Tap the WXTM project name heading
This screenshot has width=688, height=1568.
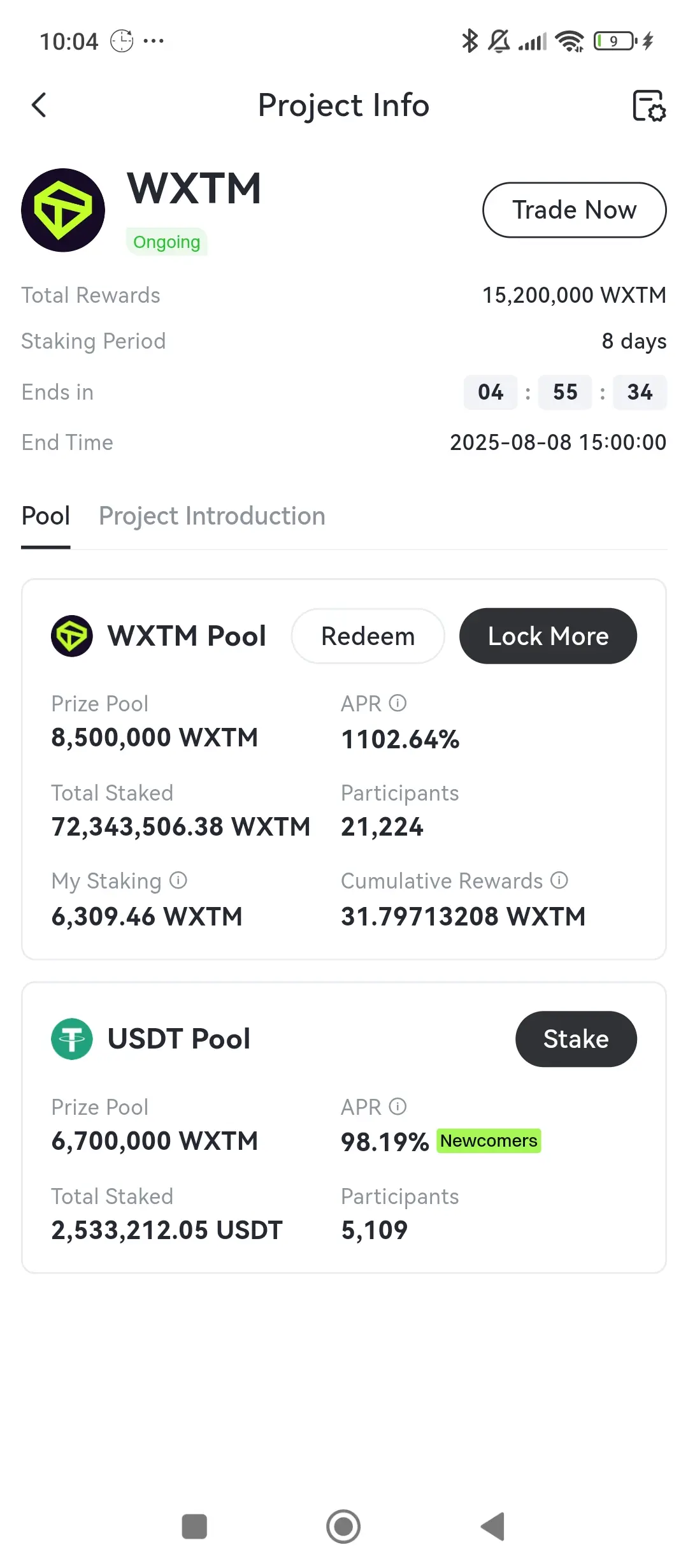[x=194, y=189]
